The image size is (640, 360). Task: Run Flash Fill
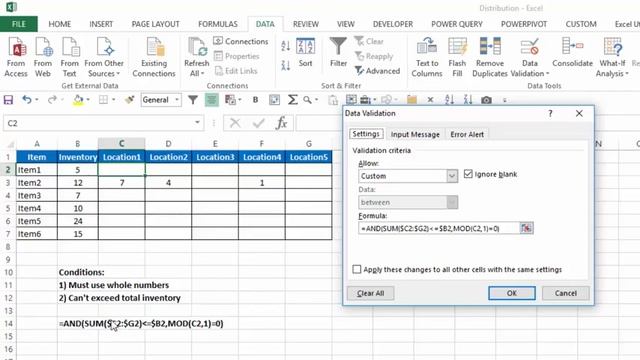[457, 57]
